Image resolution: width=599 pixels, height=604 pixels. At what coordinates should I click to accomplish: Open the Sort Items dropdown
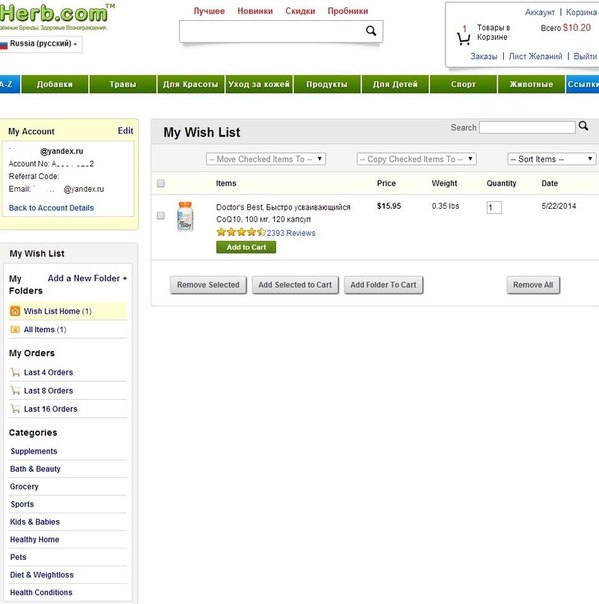[x=552, y=159]
